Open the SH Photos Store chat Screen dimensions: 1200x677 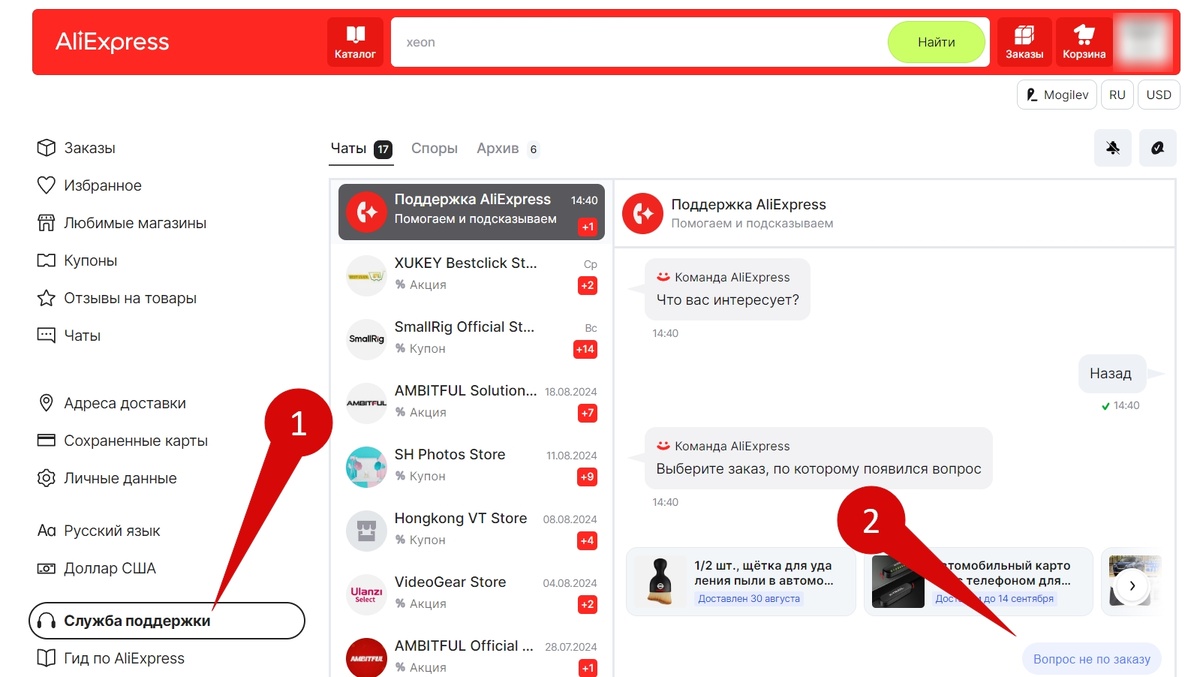tap(471, 466)
